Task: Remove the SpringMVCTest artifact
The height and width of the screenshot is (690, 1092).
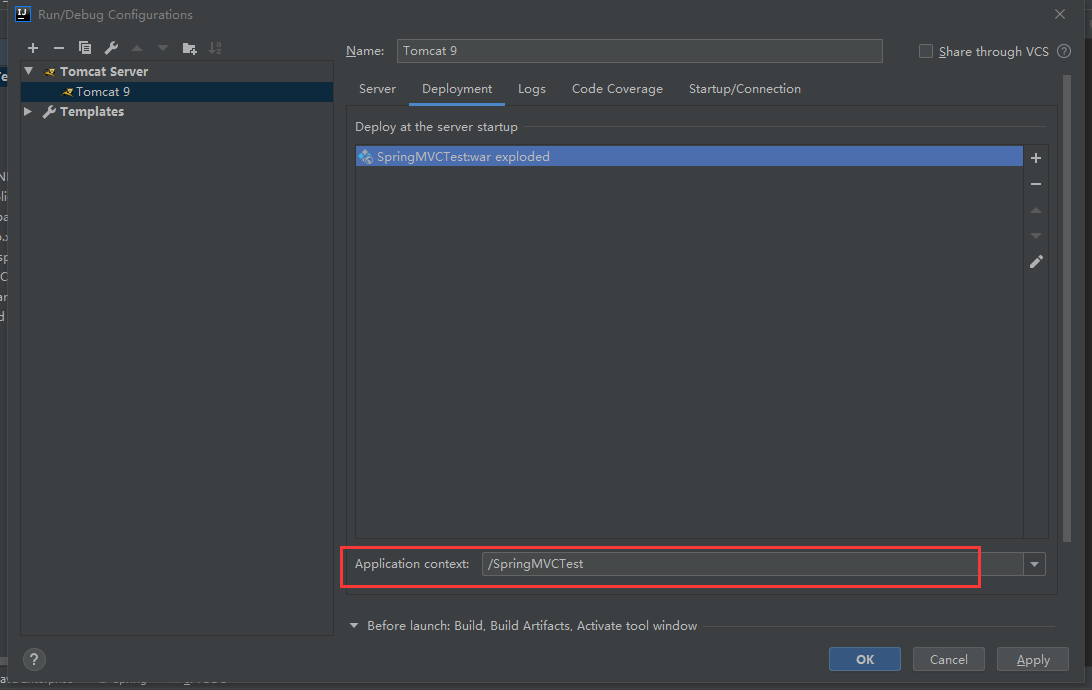Action: tap(1036, 183)
